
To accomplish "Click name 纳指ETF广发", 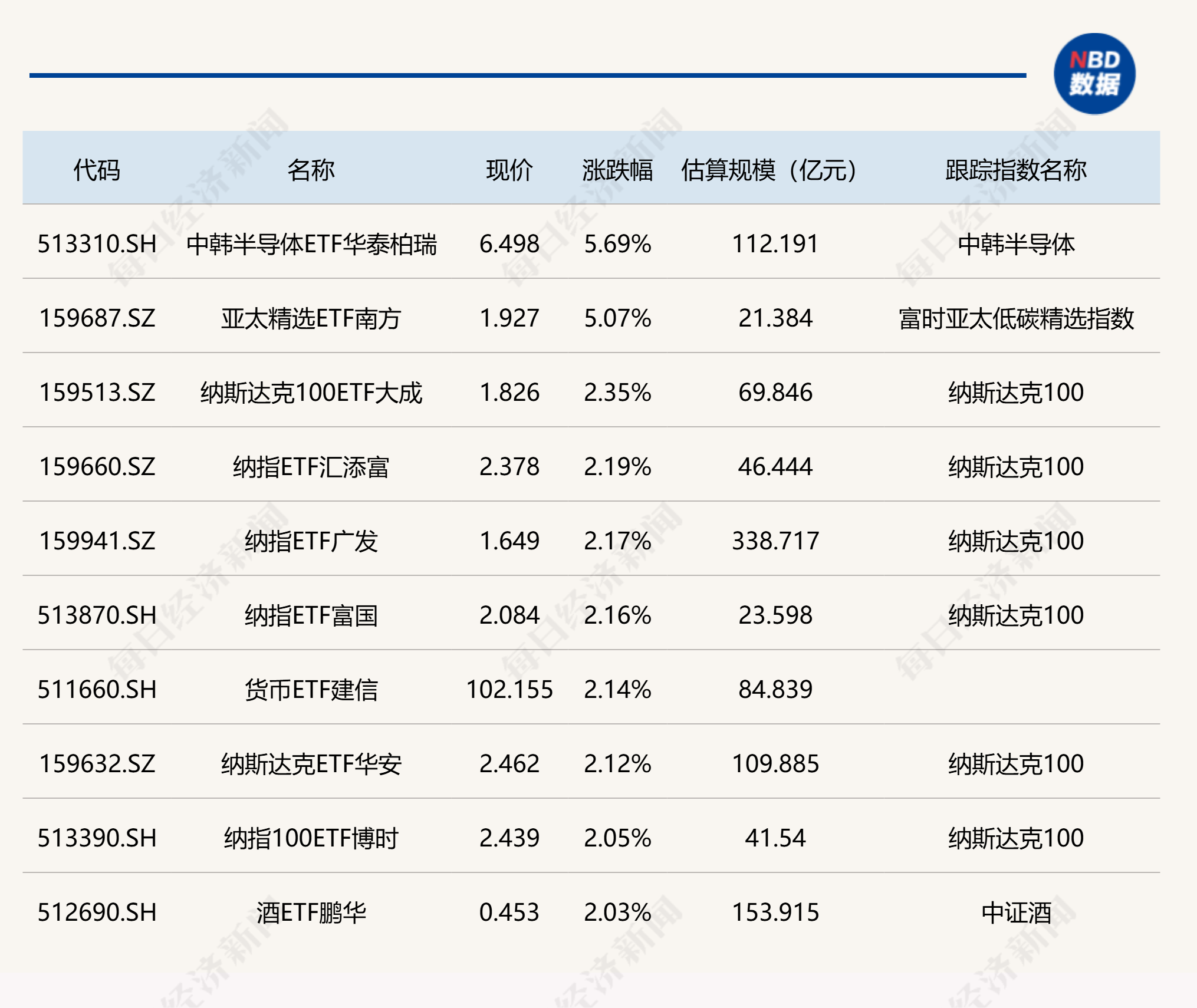I will point(311,541).
